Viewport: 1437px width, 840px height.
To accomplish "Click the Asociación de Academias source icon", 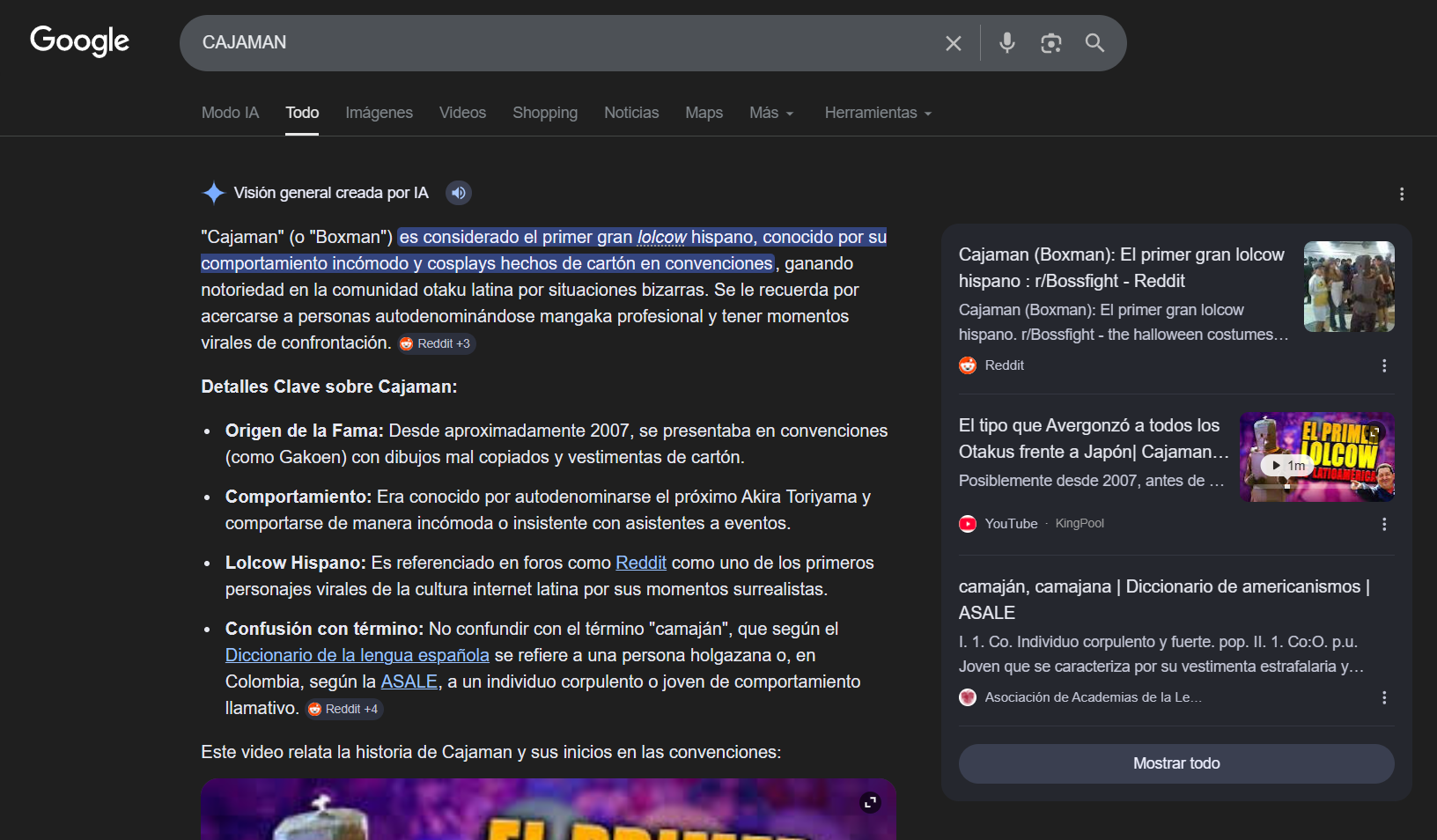I will pyautogui.click(x=968, y=697).
